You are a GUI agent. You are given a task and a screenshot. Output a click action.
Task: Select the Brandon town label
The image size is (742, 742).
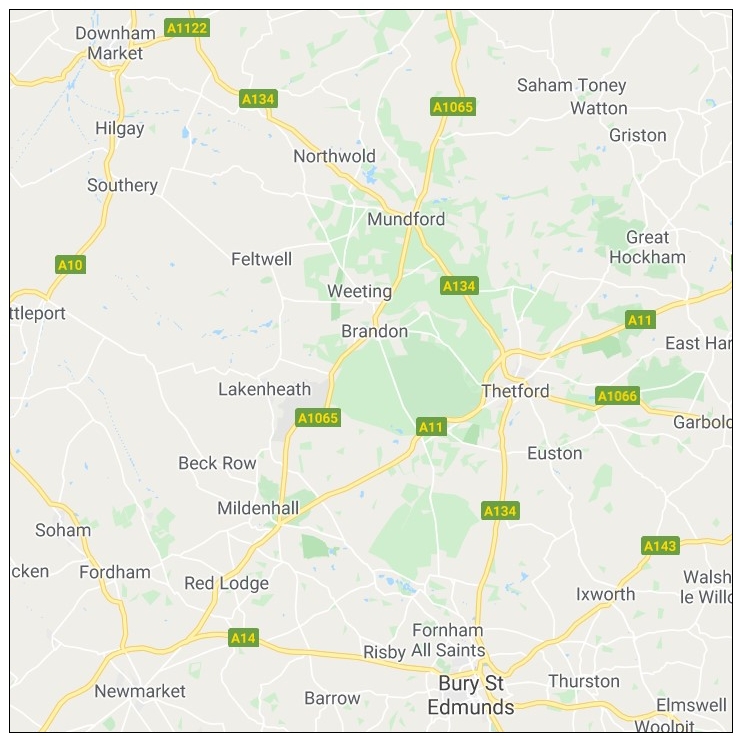click(375, 331)
